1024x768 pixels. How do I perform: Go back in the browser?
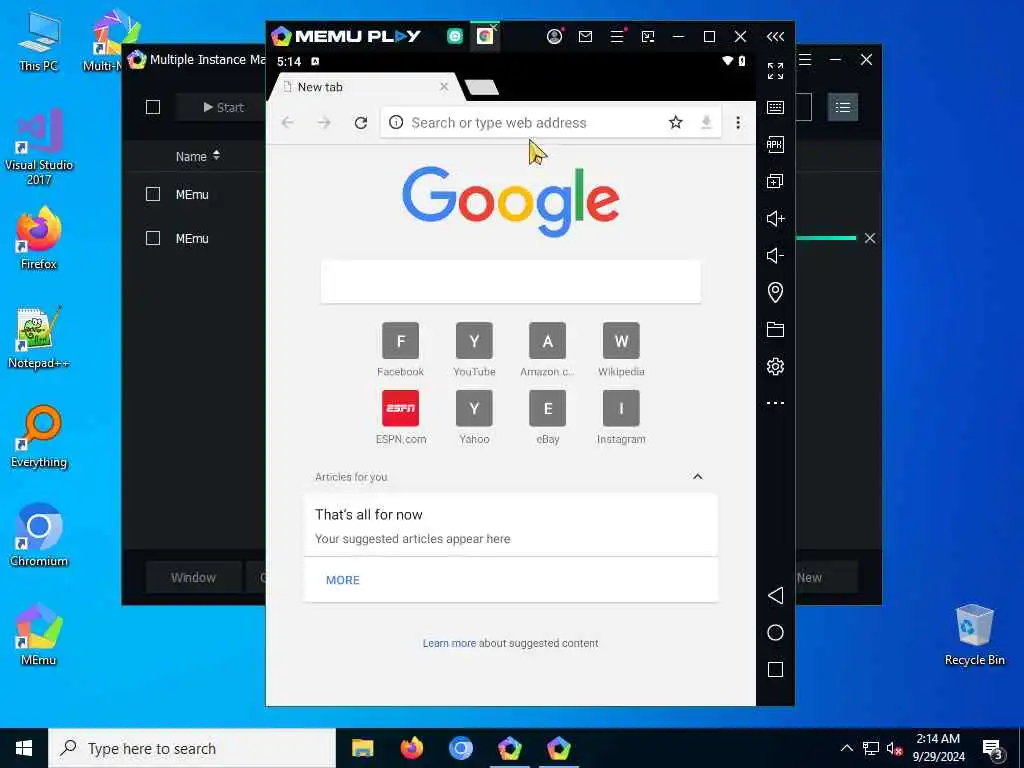click(x=287, y=123)
